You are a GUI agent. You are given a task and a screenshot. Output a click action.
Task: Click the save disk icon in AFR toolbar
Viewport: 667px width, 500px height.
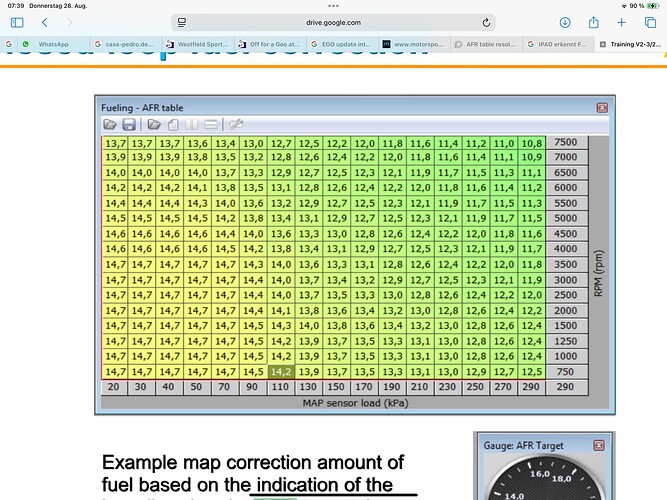(x=129, y=124)
